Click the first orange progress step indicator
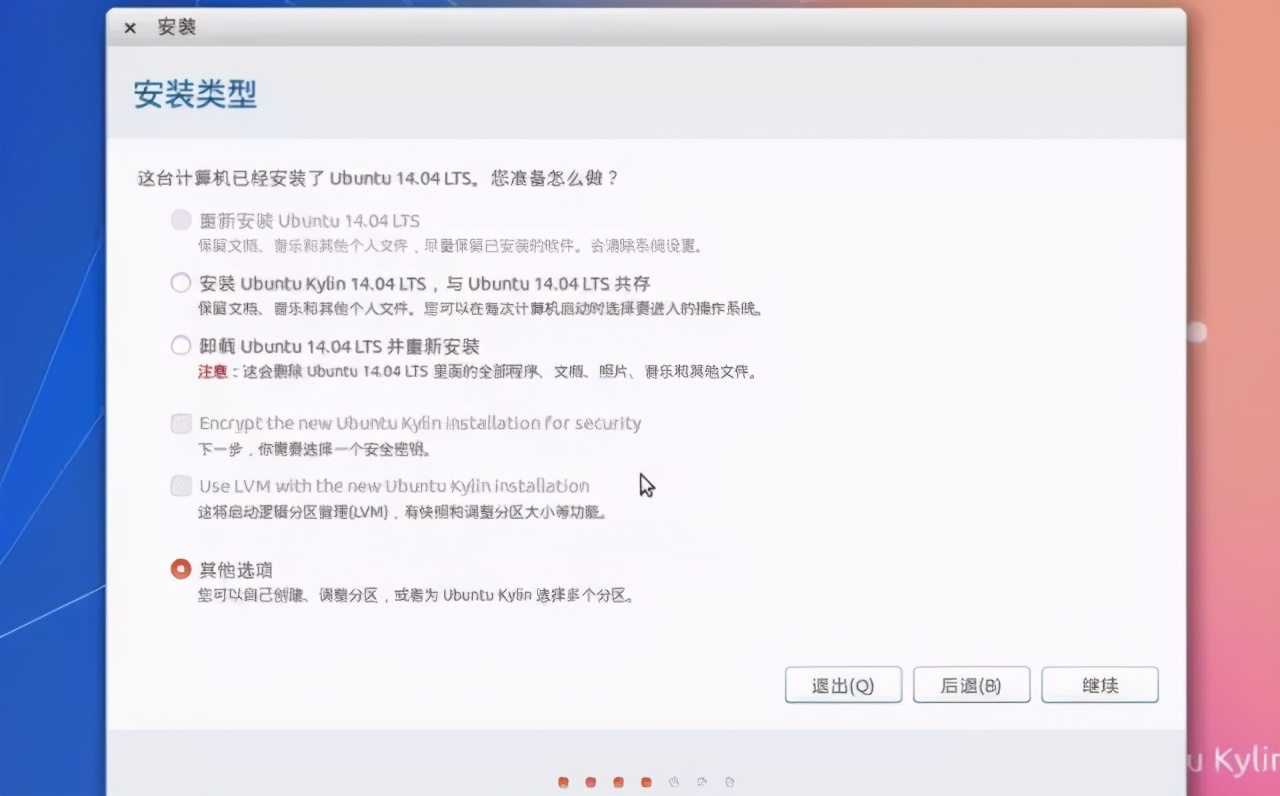Viewport: 1280px width, 796px height. click(x=563, y=782)
